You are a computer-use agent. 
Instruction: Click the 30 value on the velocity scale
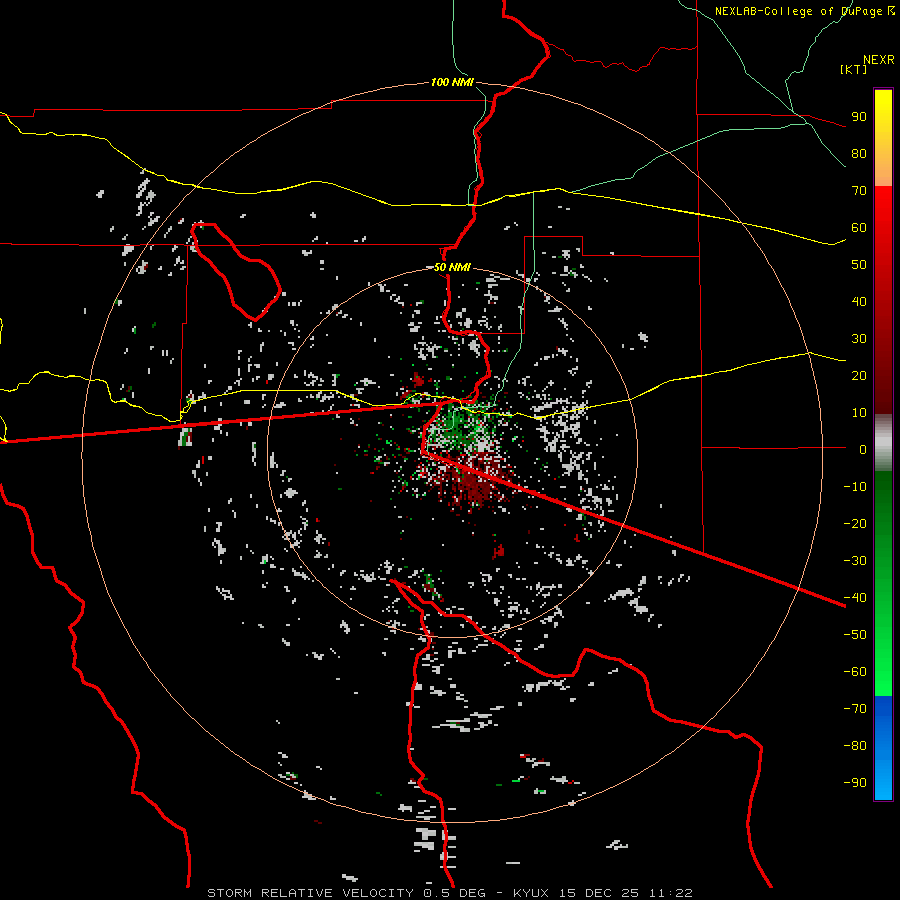(859, 339)
